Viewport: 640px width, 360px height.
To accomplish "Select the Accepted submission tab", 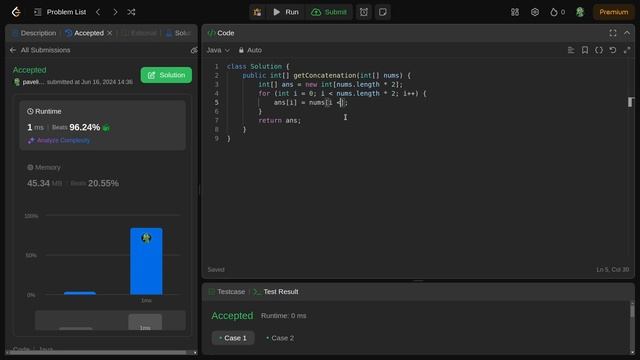I will (x=84, y=33).
